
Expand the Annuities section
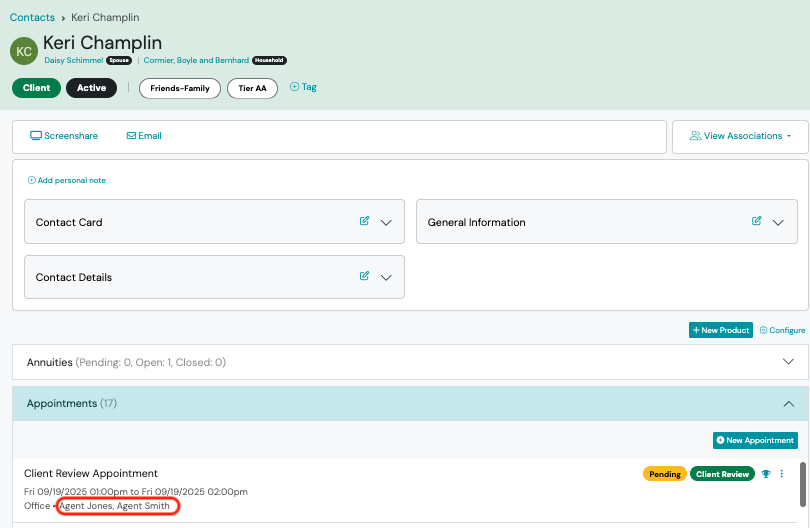click(788, 362)
